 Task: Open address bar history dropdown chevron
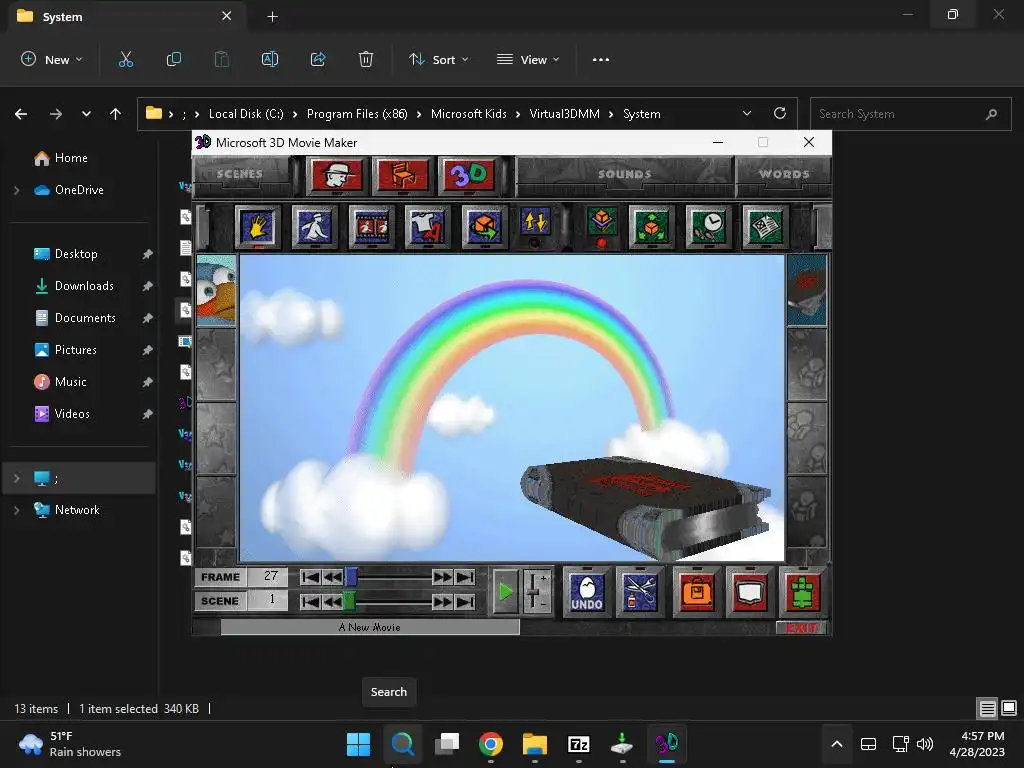(x=746, y=113)
